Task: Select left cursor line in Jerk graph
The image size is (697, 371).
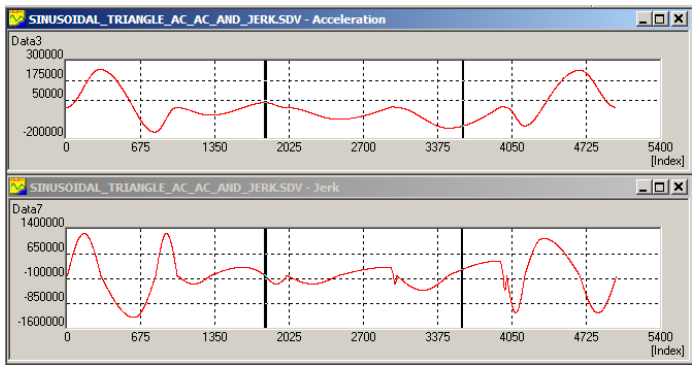Action: pos(265,278)
